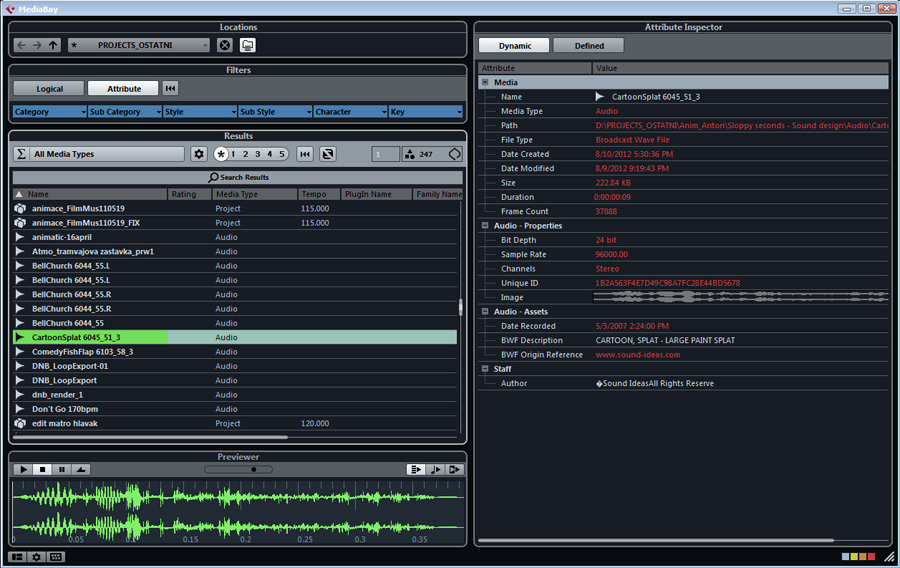Open the window layout setup
900x568 pixels.
[17, 557]
